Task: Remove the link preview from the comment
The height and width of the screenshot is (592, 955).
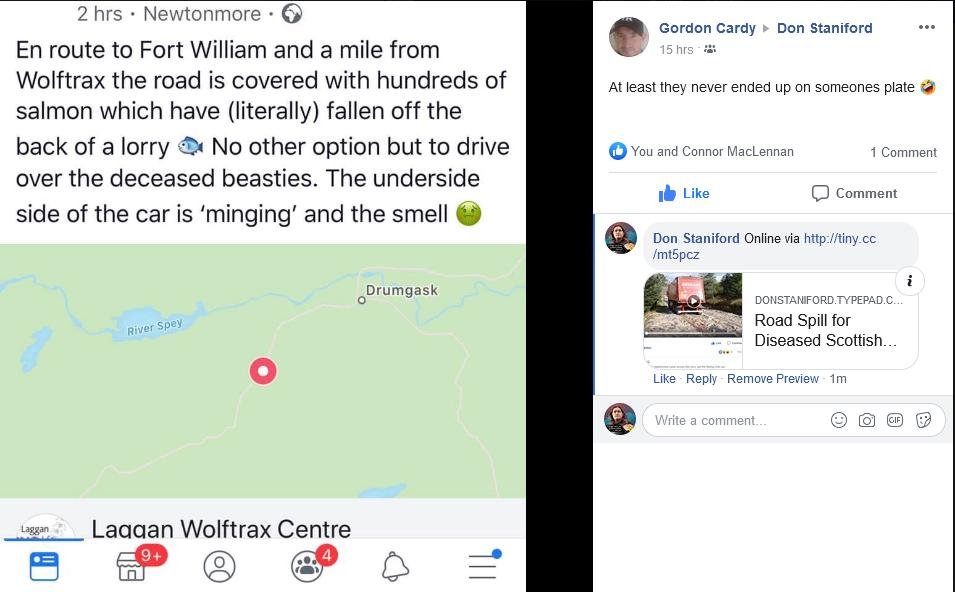Action: (773, 378)
